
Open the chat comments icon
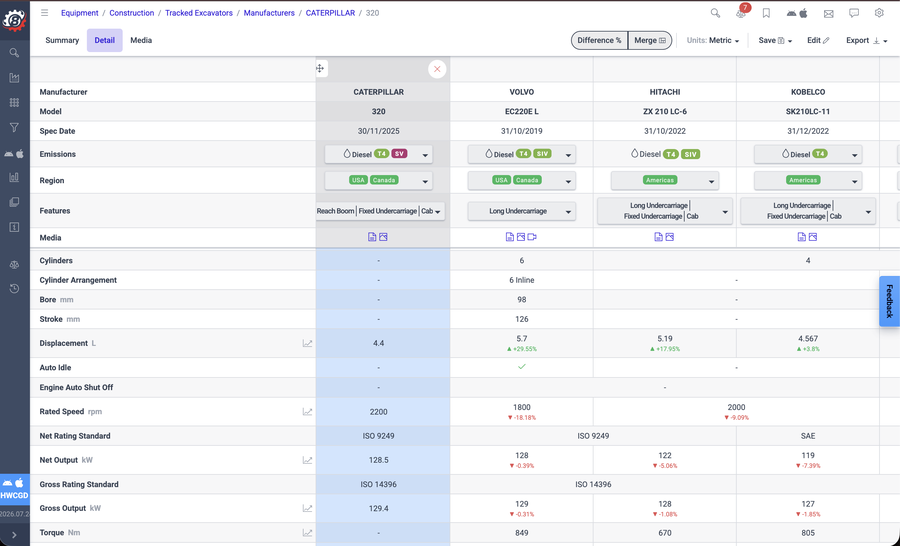[x=854, y=13]
